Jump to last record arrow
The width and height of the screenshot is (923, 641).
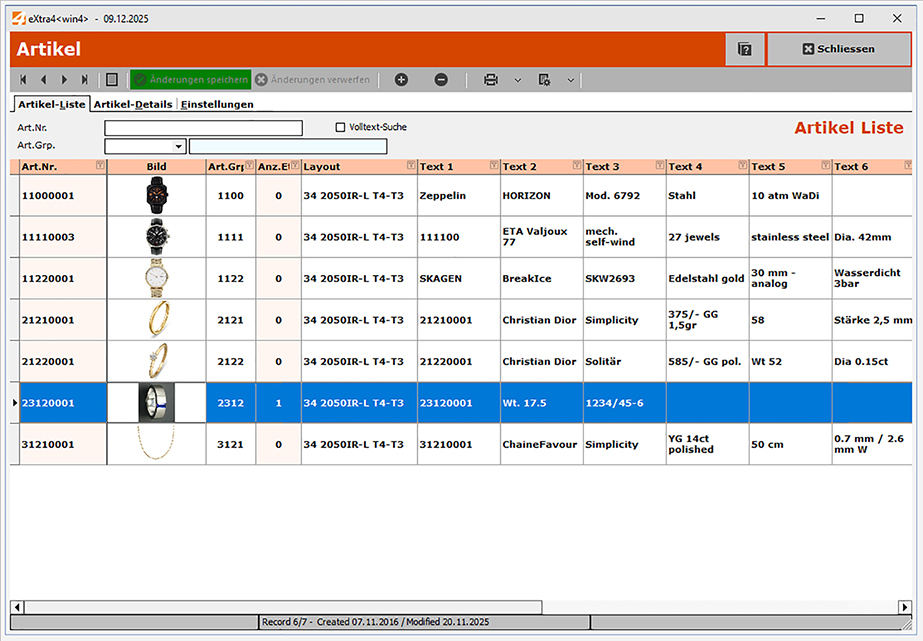pos(85,80)
